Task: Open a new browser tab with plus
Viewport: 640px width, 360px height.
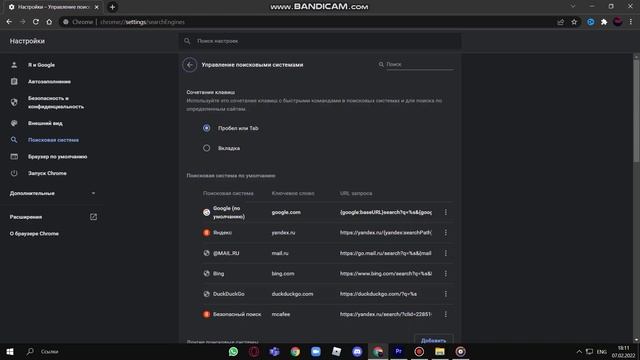Action: [112, 7]
